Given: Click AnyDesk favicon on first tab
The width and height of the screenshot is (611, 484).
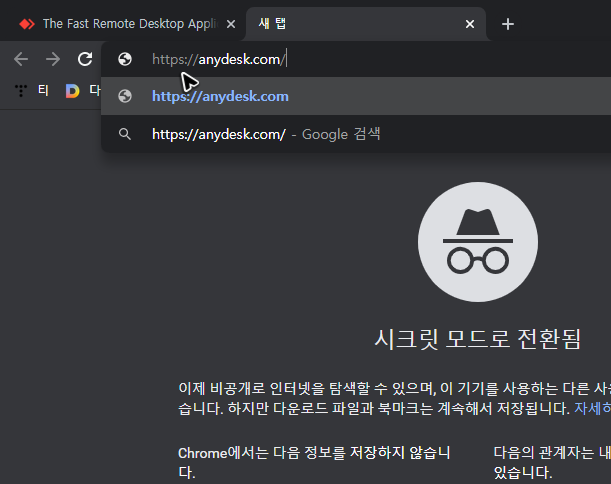Looking at the screenshot, I should [x=27, y=24].
